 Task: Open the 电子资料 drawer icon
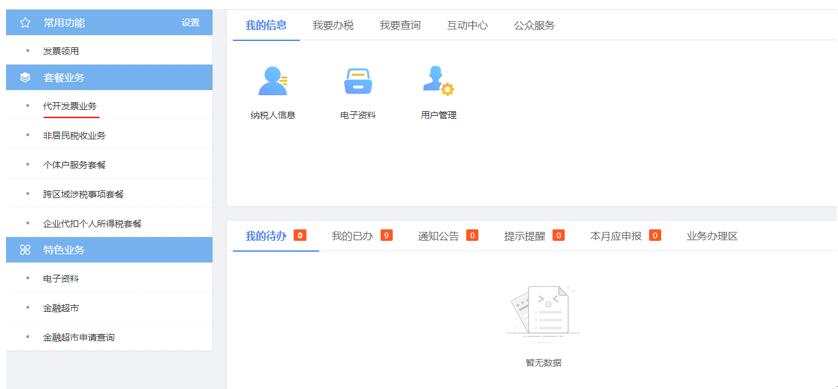358,81
